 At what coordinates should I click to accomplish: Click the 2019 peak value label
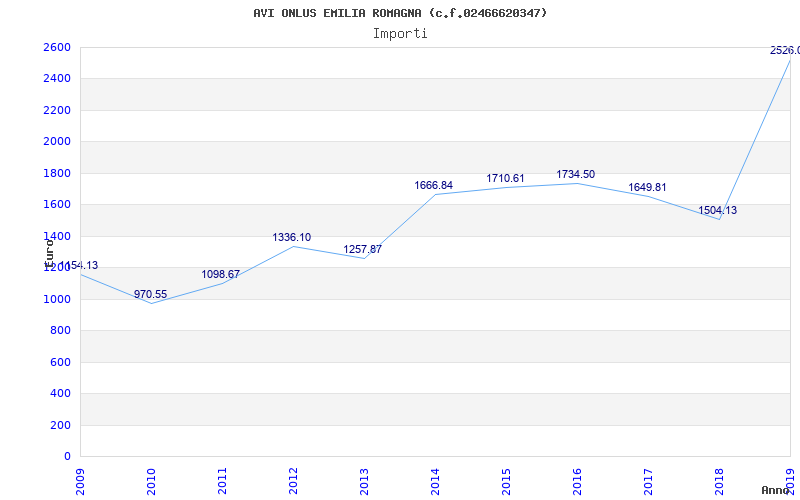click(x=785, y=50)
